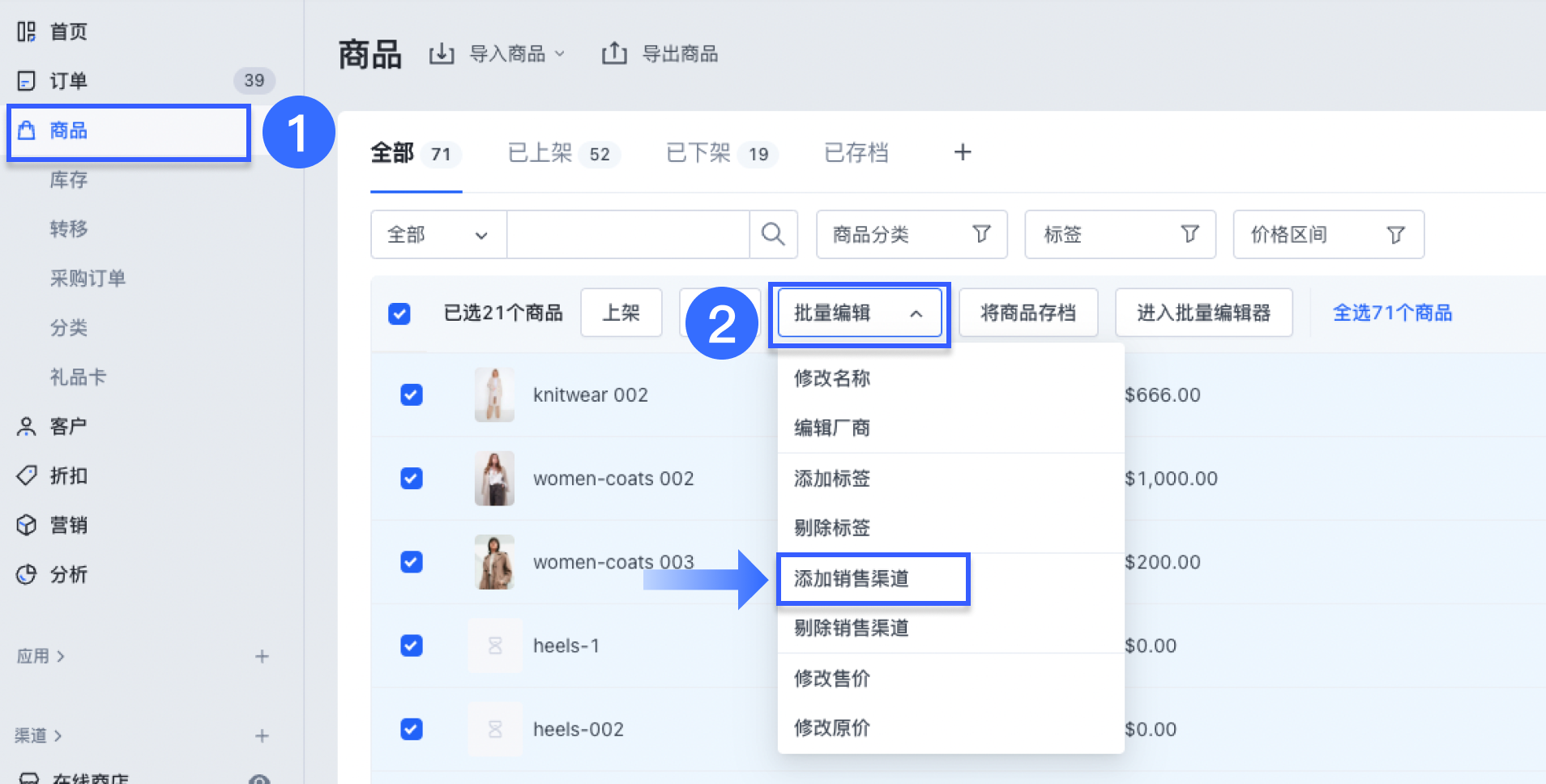Click the 营销 marketing cube icon
The image size is (1546, 784).
(x=27, y=525)
